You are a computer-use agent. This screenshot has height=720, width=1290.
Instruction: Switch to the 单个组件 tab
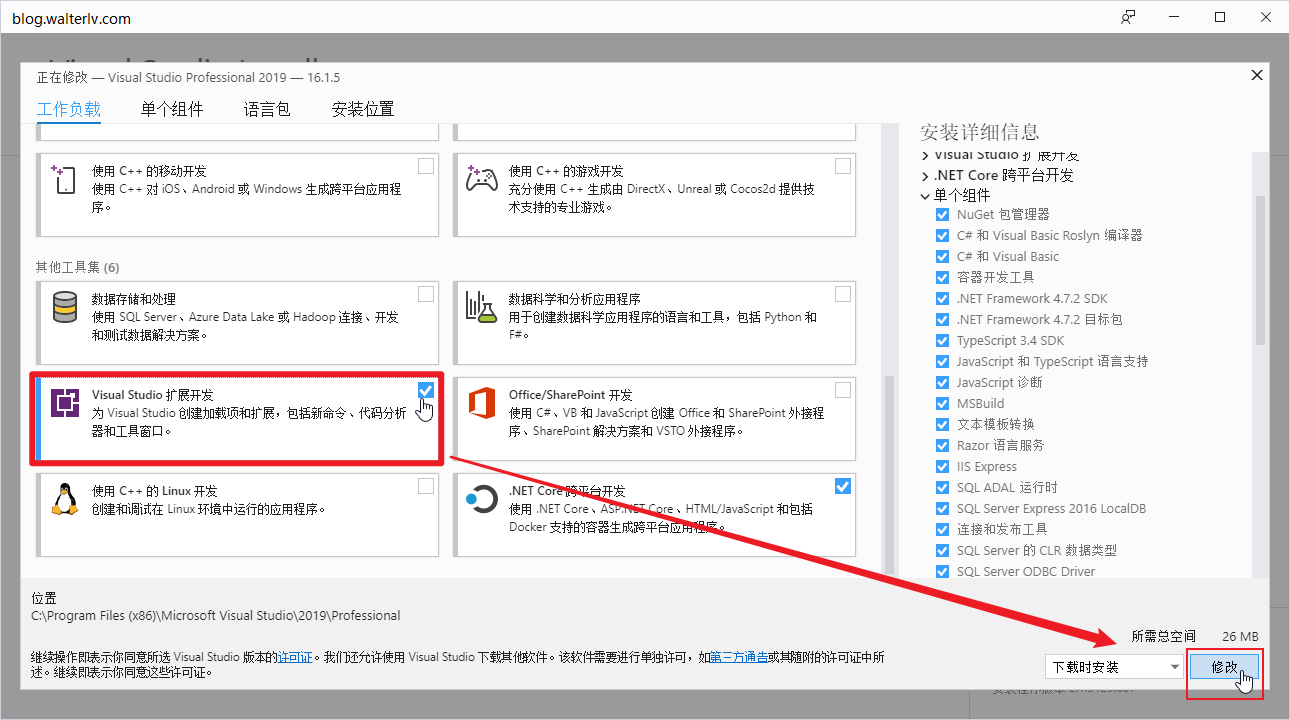coord(172,110)
